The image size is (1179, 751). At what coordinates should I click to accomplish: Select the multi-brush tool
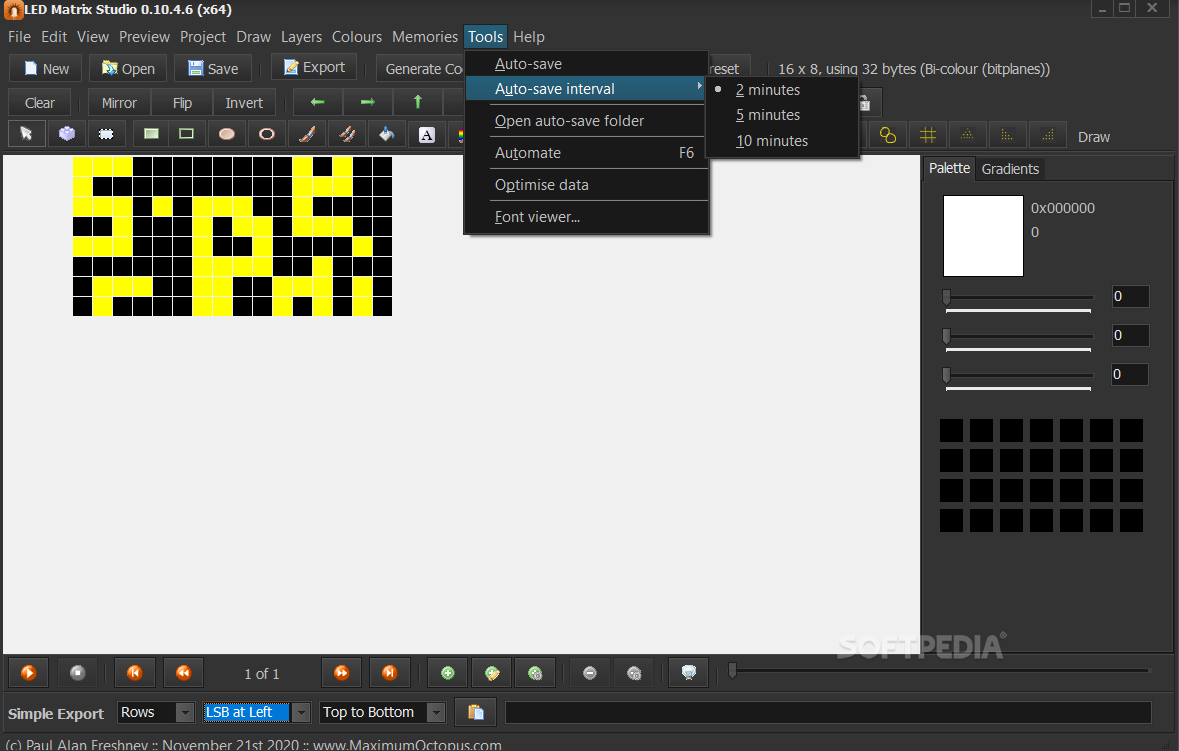347,134
